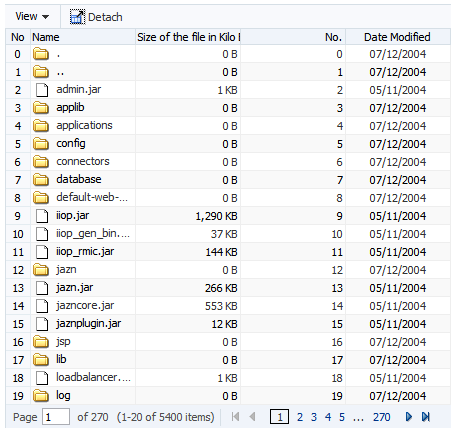The image size is (451, 428).
Task: Click the leftmost No column header
Action: point(18,37)
